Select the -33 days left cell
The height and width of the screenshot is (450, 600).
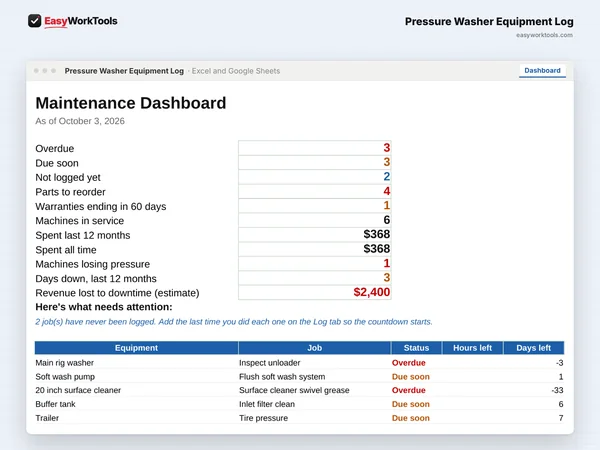[x=534, y=390]
